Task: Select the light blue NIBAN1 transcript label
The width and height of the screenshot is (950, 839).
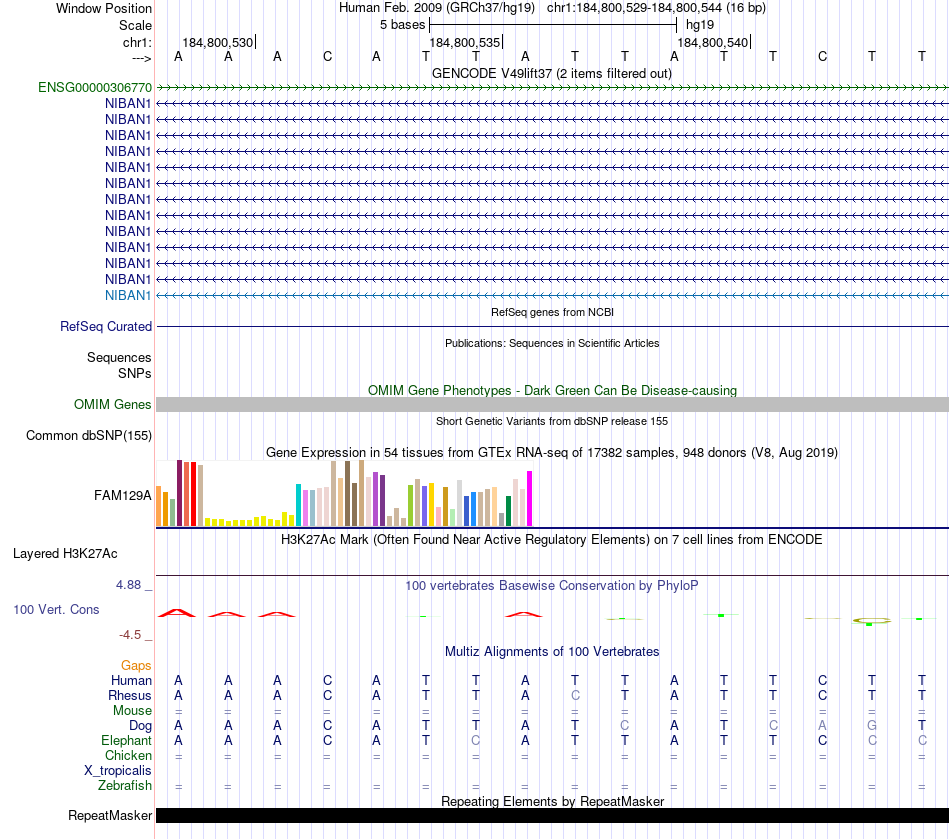Action: click(127, 295)
